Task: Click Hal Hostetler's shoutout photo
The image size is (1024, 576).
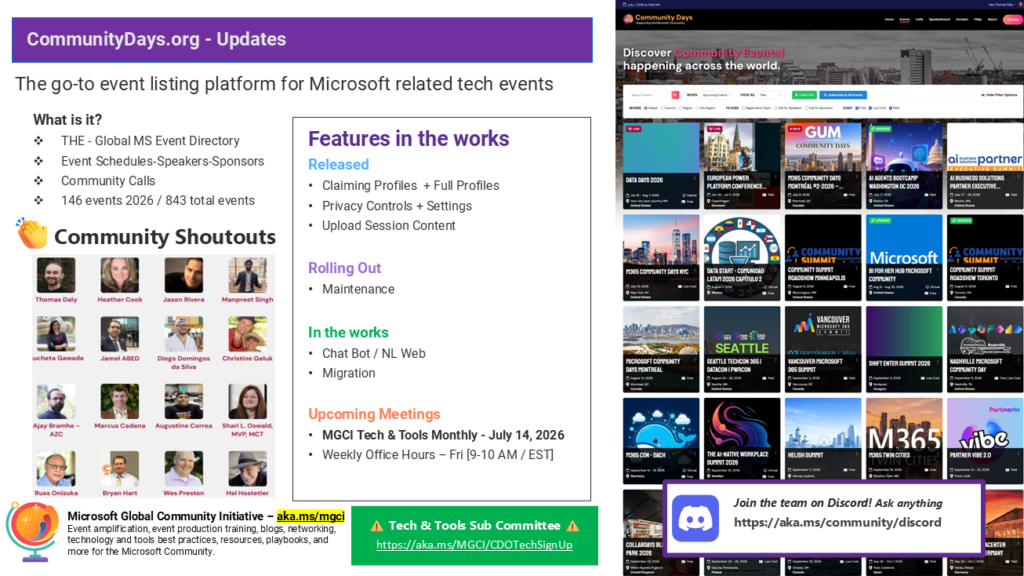Action: [248, 468]
